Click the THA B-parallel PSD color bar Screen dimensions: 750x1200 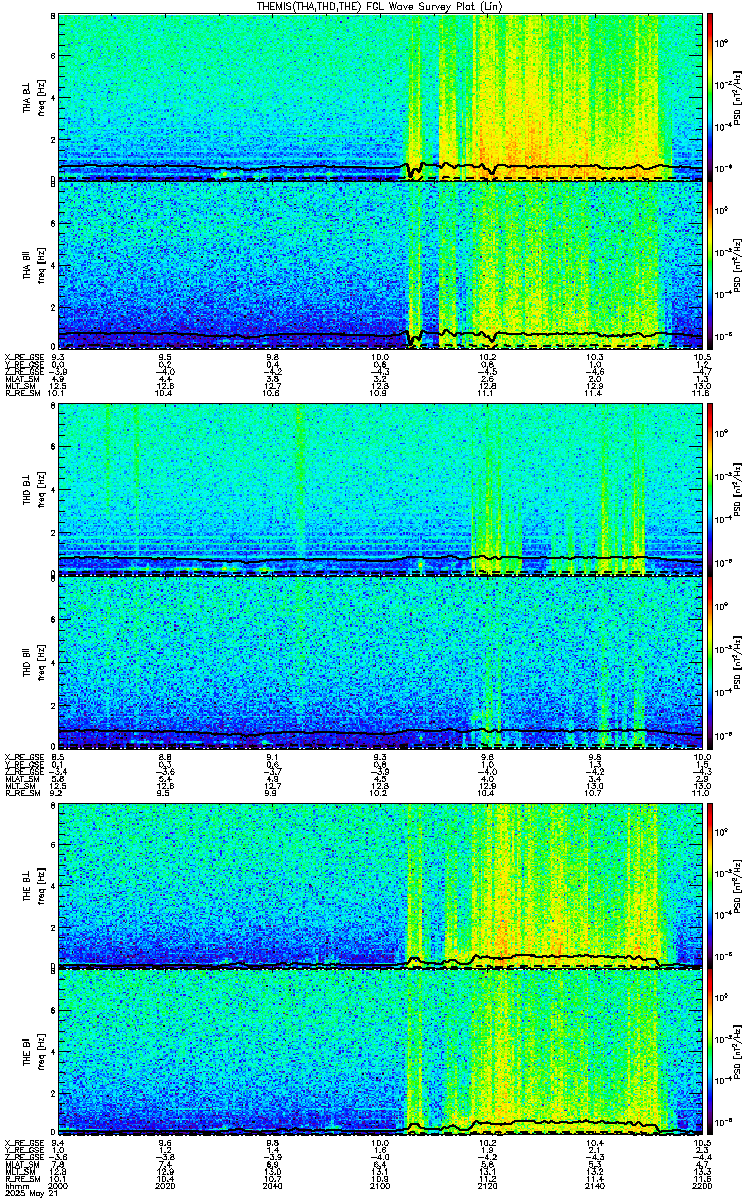[711, 266]
